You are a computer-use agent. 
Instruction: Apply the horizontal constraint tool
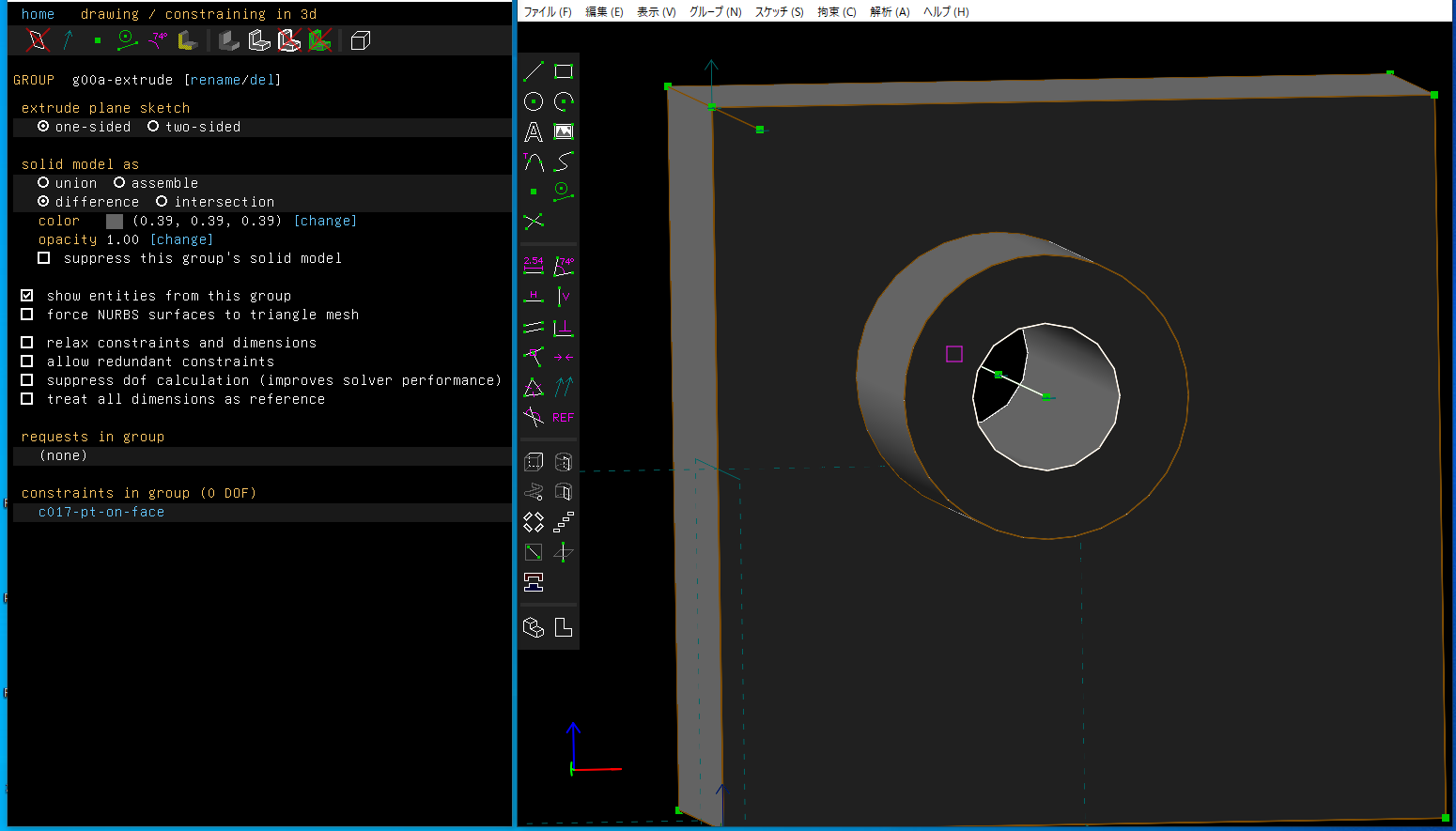(x=534, y=297)
